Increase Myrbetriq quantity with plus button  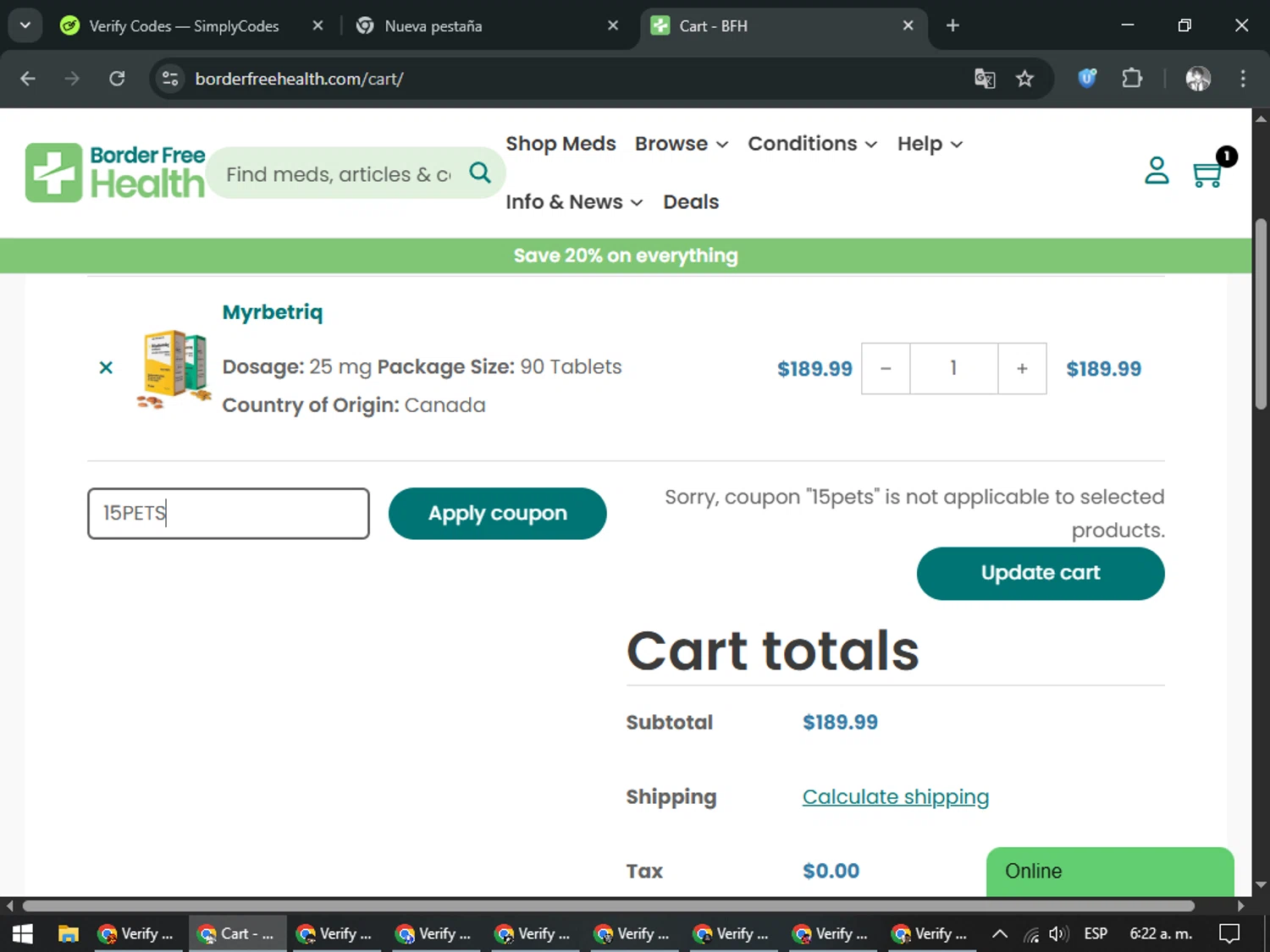(x=1022, y=368)
